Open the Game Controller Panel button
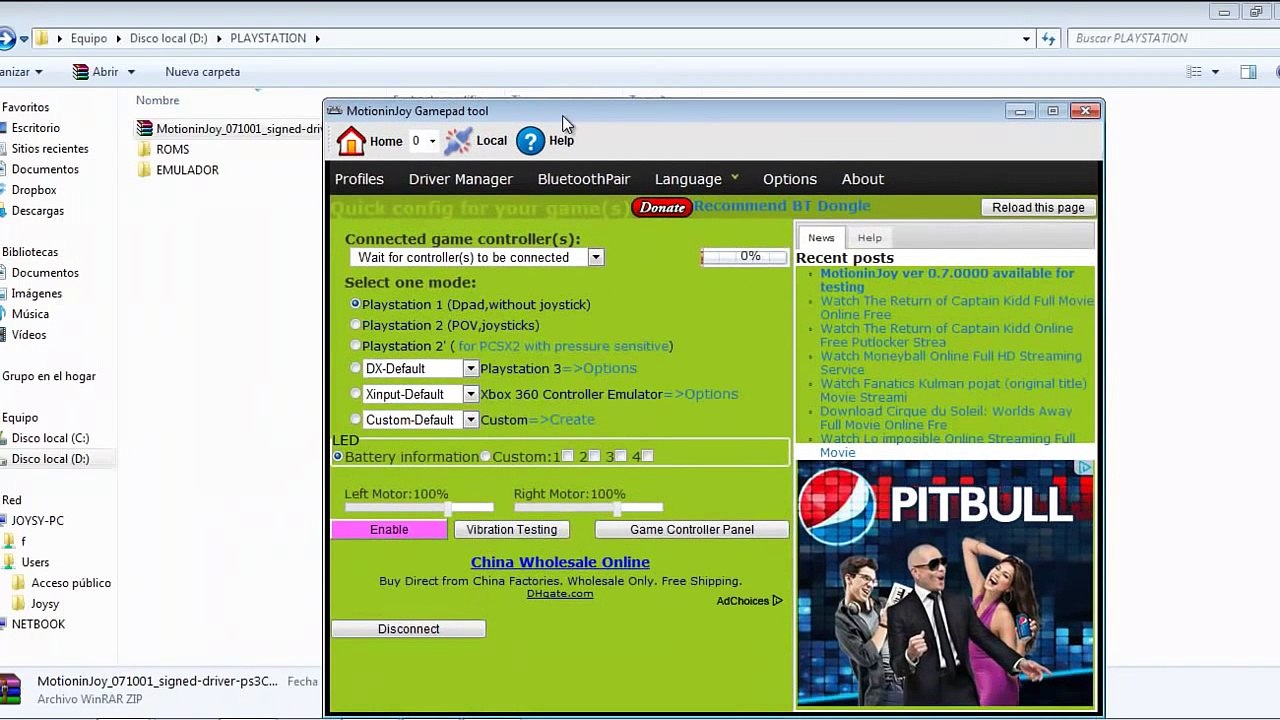 [x=692, y=530]
